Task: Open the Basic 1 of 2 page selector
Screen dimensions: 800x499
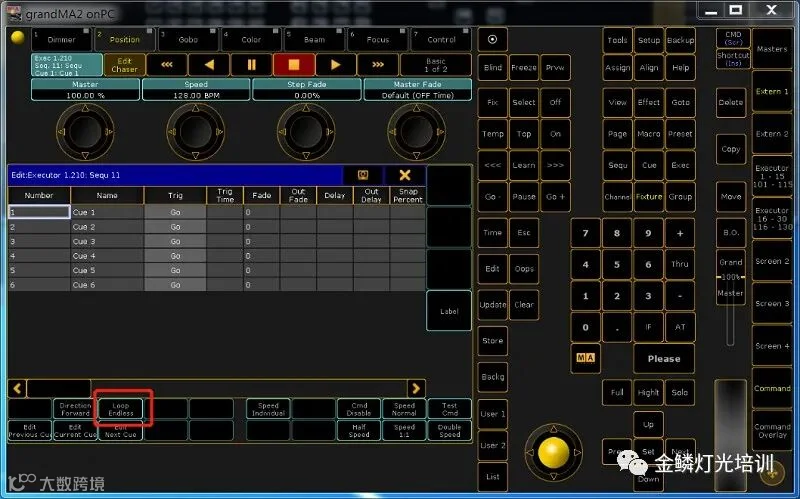Action: click(436, 65)
